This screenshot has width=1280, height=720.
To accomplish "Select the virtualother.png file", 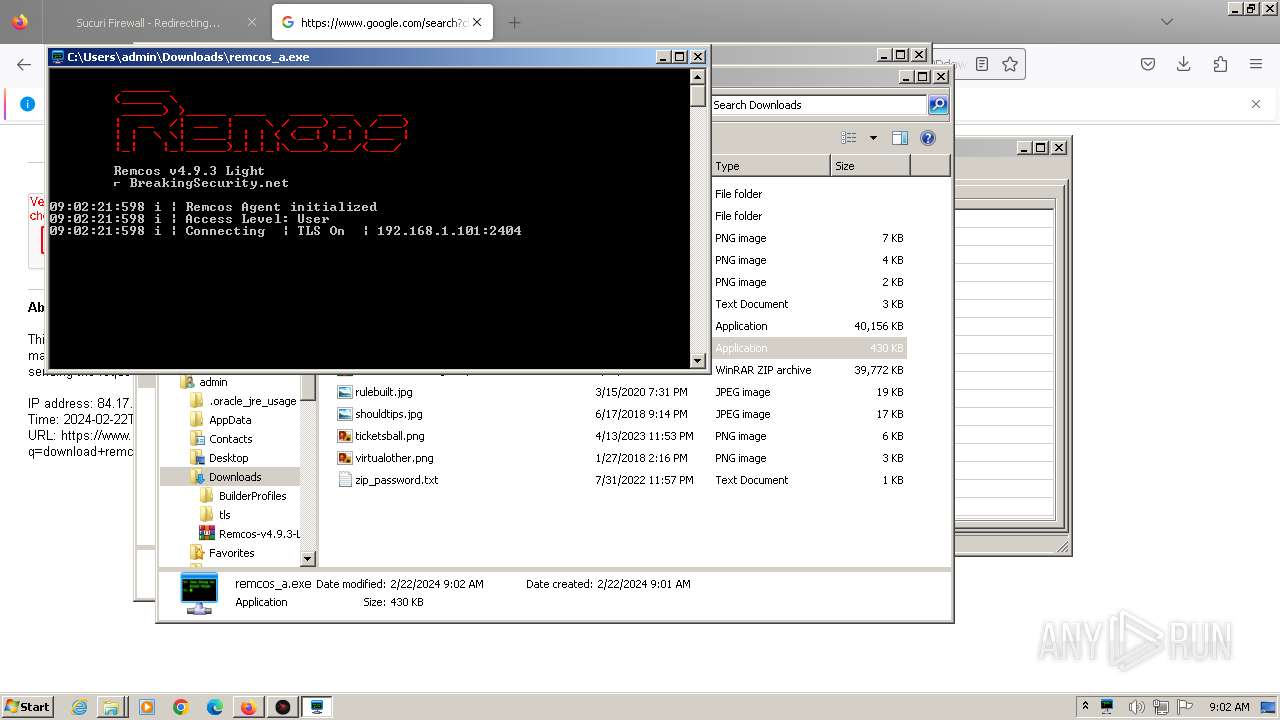I will 394,458.
